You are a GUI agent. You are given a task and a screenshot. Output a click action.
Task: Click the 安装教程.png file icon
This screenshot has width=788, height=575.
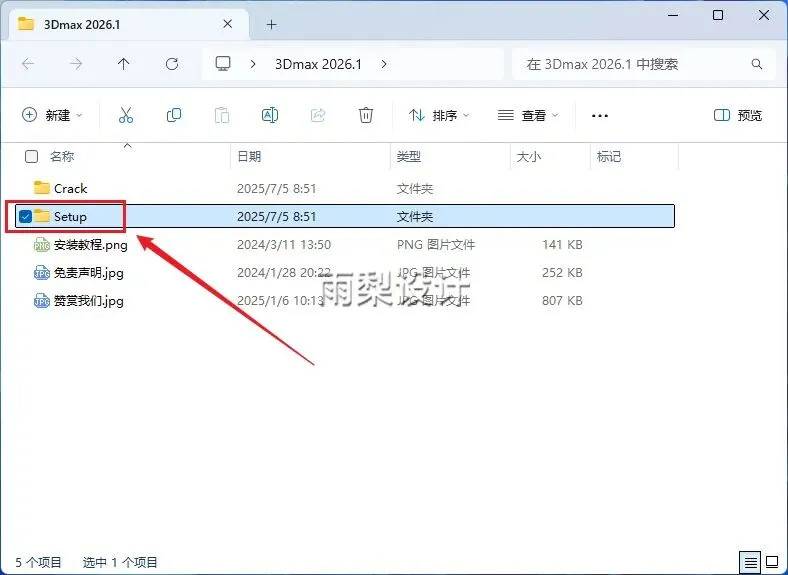42,245
